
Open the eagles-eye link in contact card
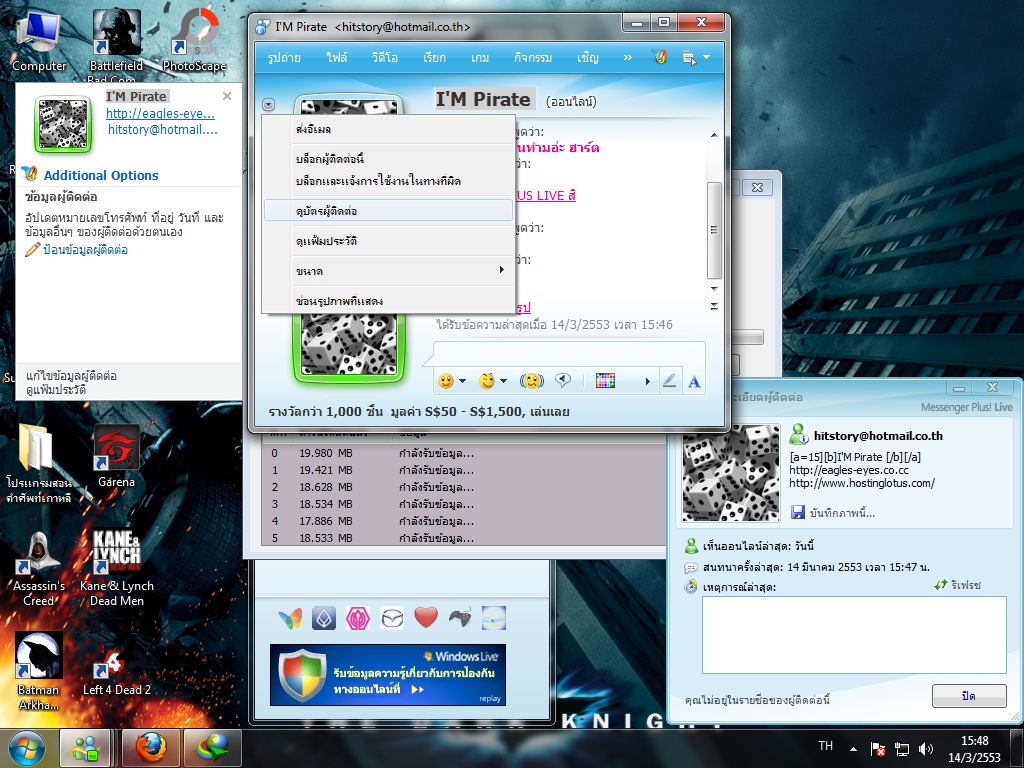[161, 113]
